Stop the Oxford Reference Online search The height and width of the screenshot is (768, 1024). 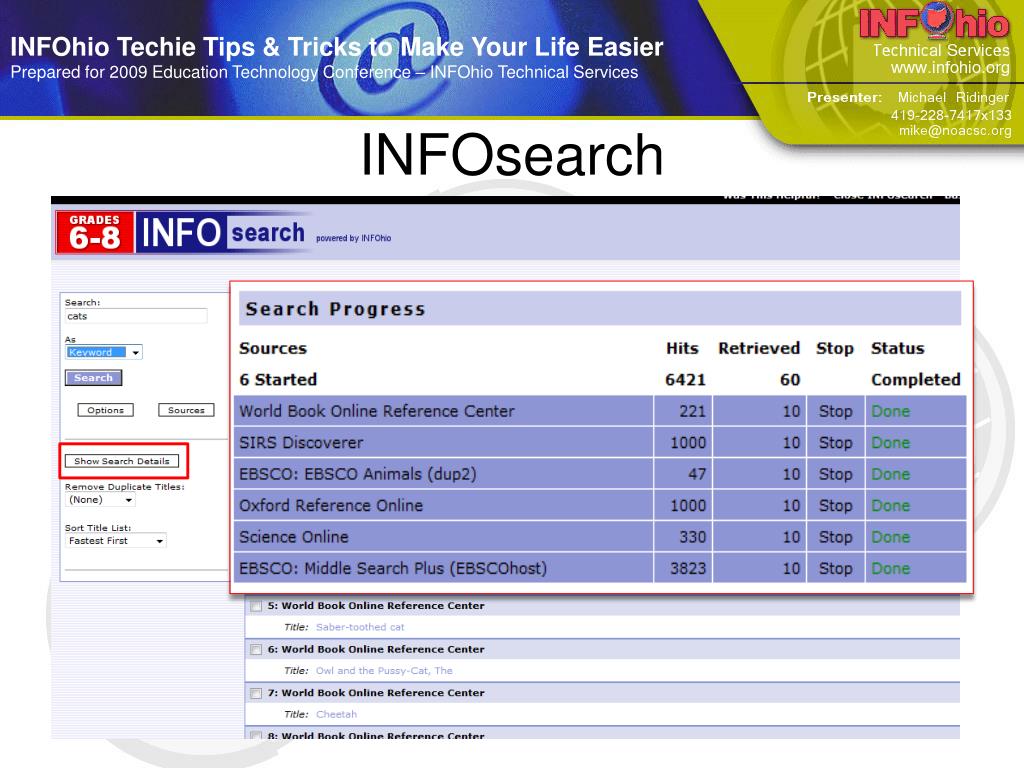pos(835,505)
